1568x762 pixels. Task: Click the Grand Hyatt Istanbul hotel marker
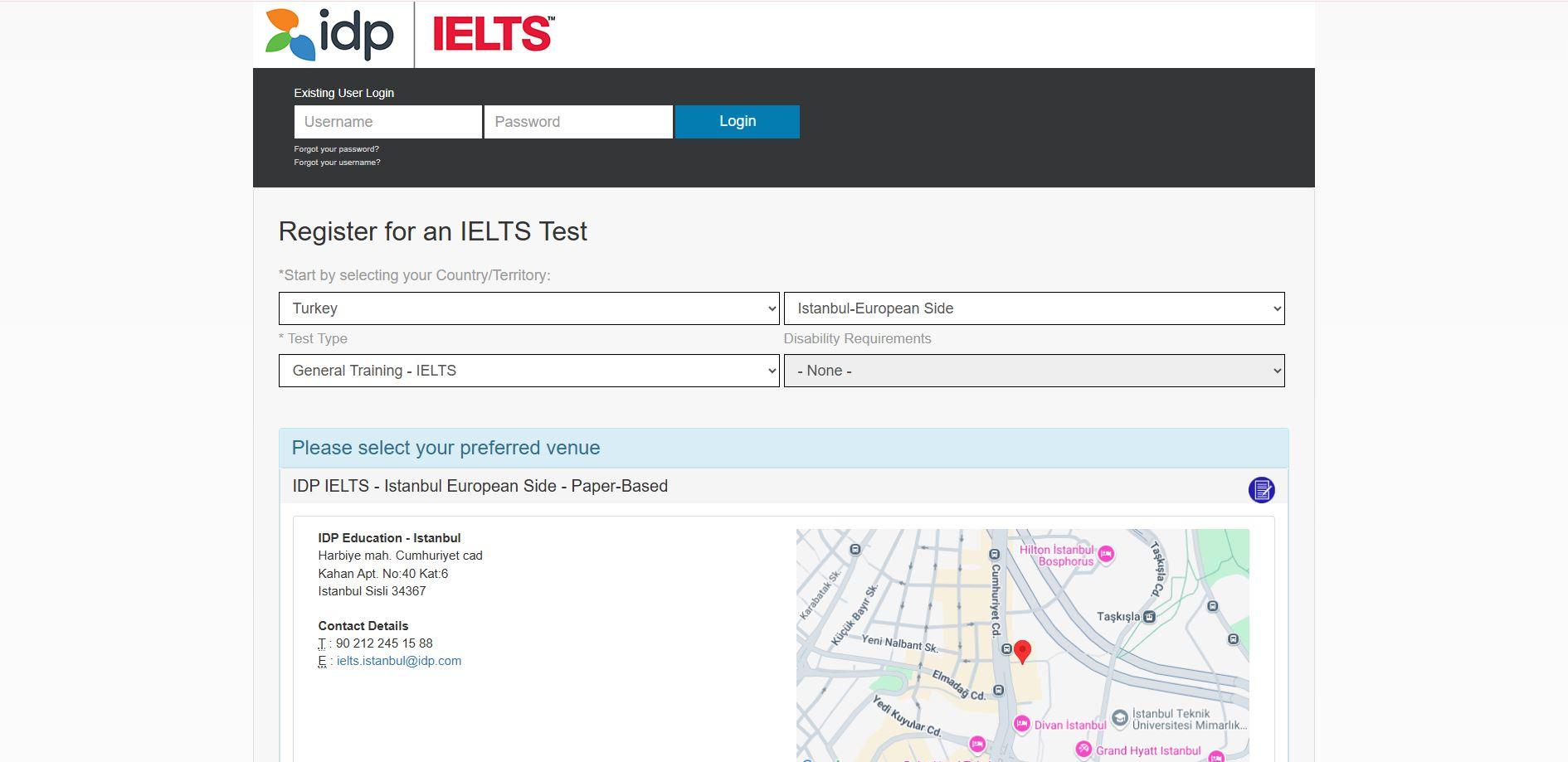click(1083, 750)
